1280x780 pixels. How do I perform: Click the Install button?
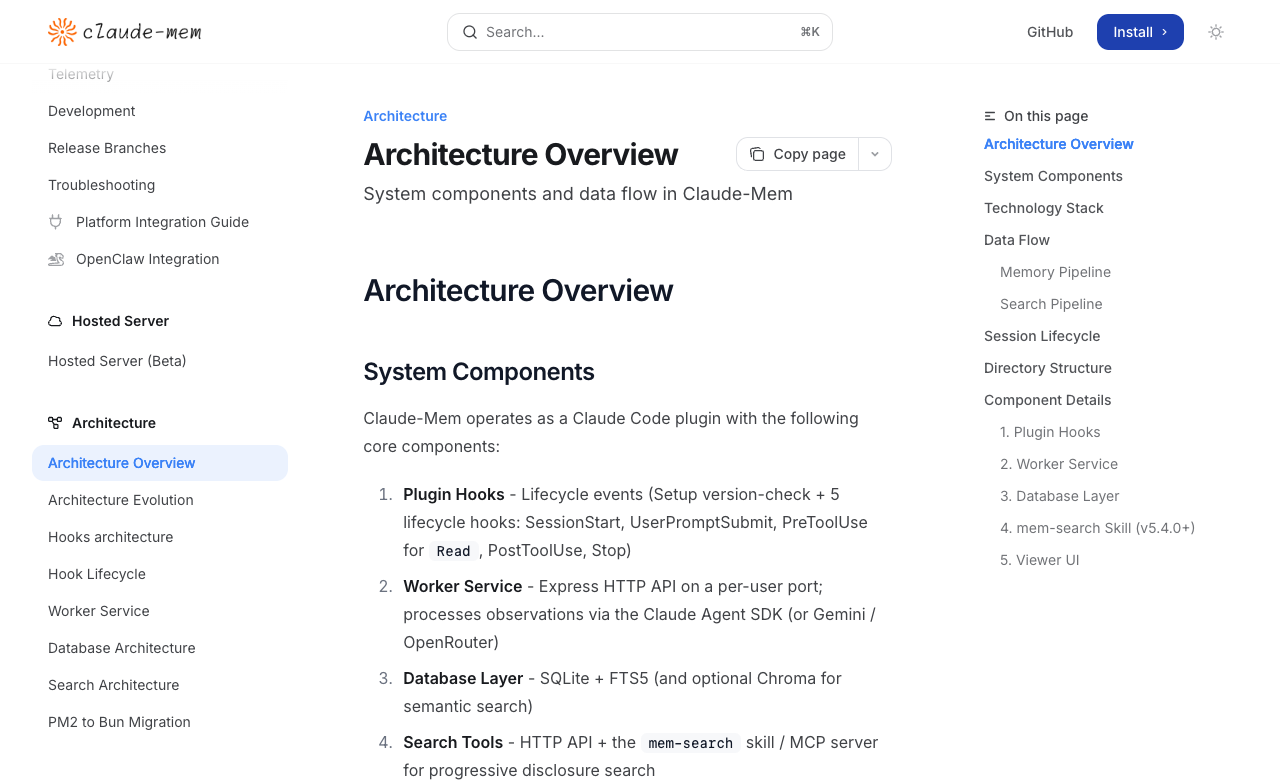[1140, 32]
